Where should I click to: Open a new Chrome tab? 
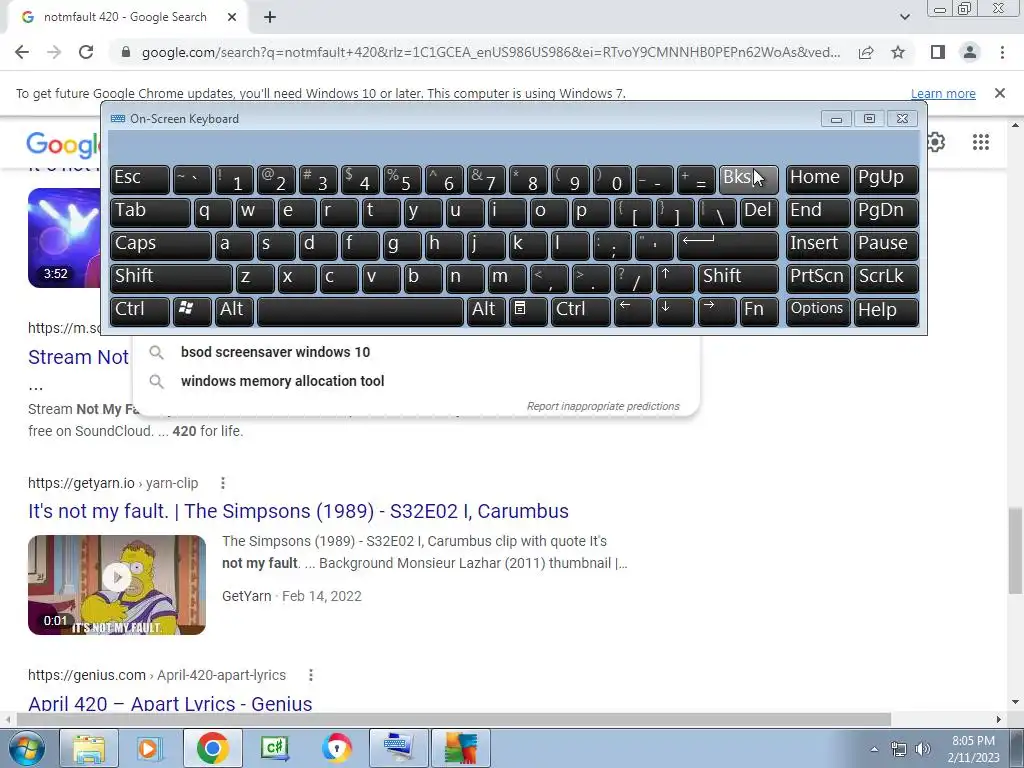[270, 18]
